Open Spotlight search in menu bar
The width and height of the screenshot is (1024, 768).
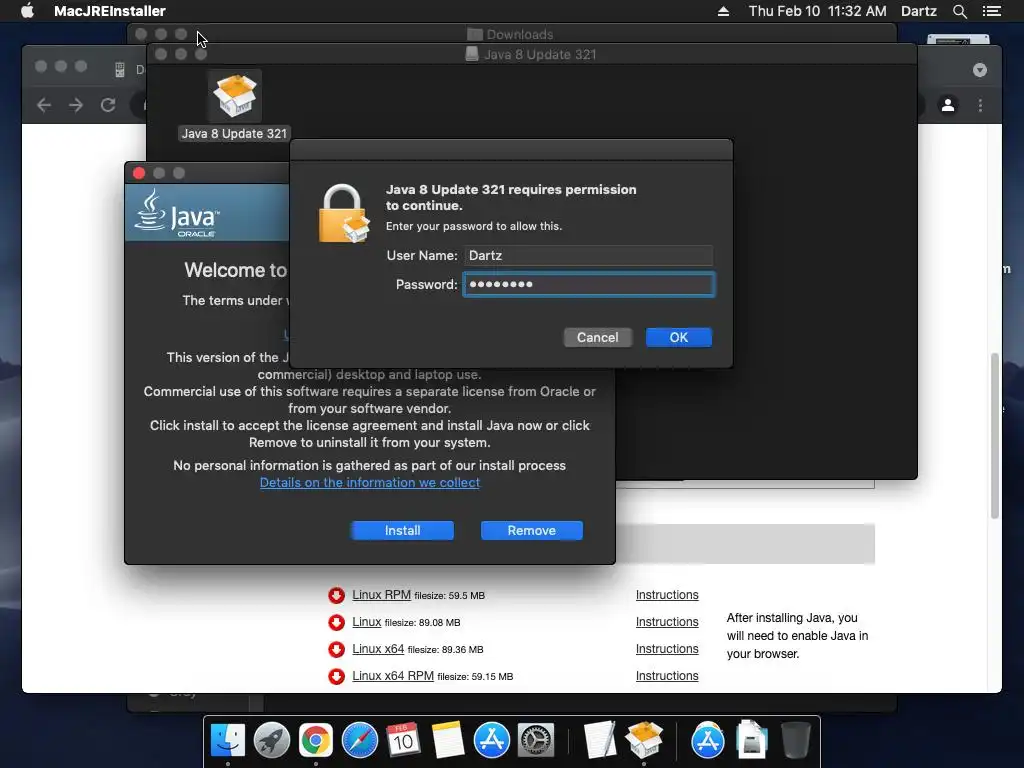(959, 11)
